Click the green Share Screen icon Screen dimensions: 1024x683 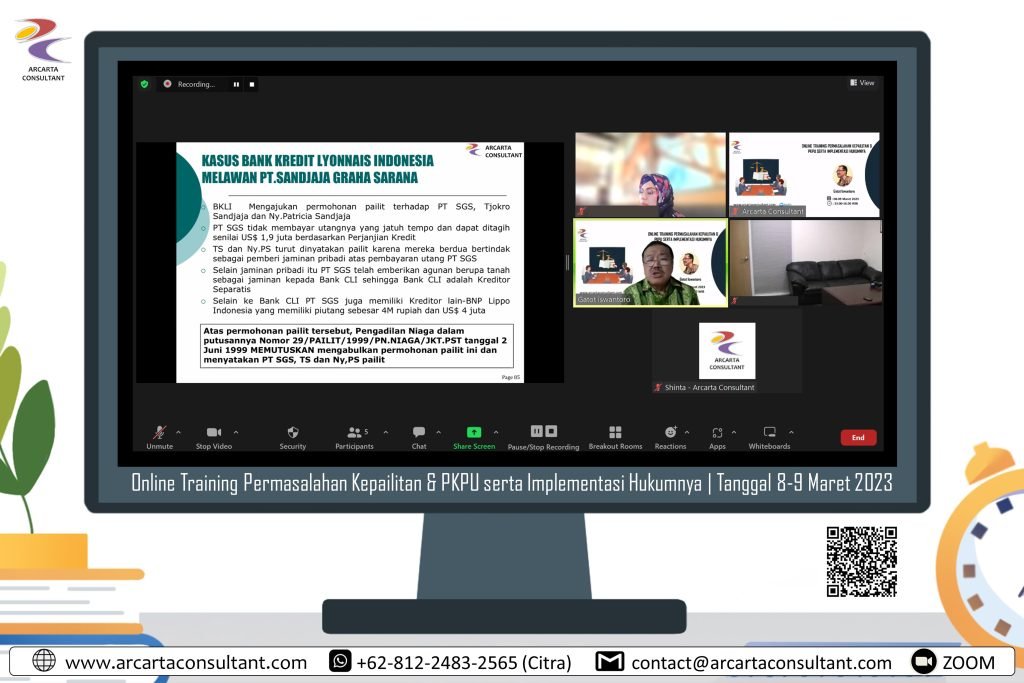pyautogui.click(x=474, y=433)
